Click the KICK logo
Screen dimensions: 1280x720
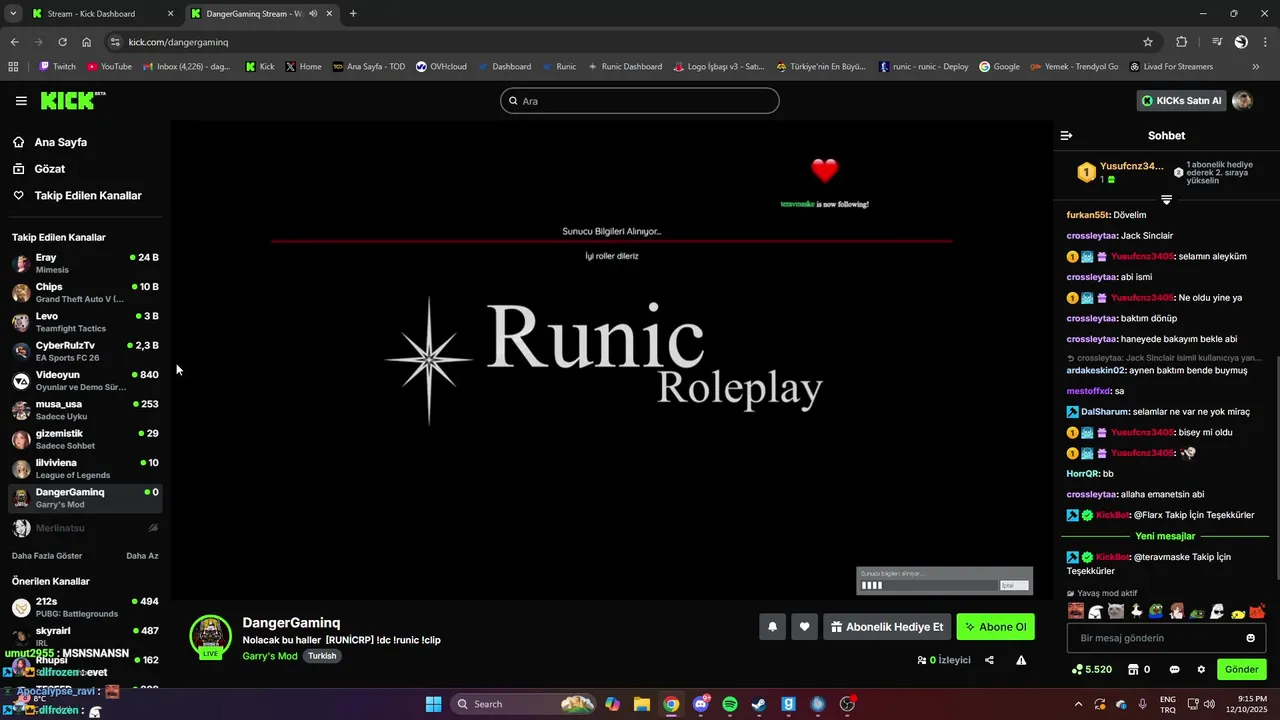(x=73, y=101)
